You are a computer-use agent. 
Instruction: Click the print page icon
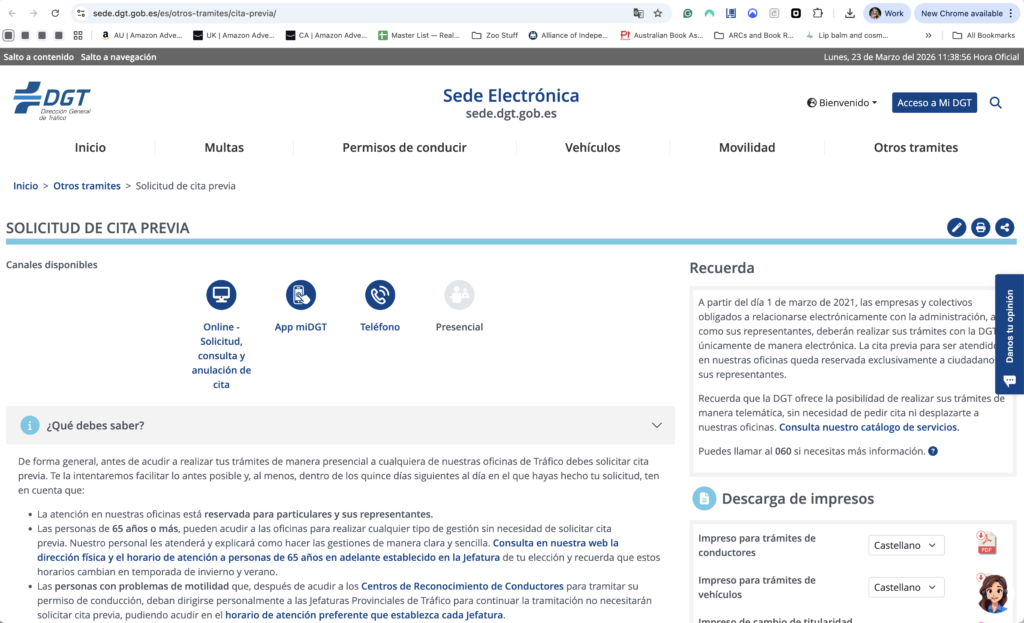[x=981, y=228]
